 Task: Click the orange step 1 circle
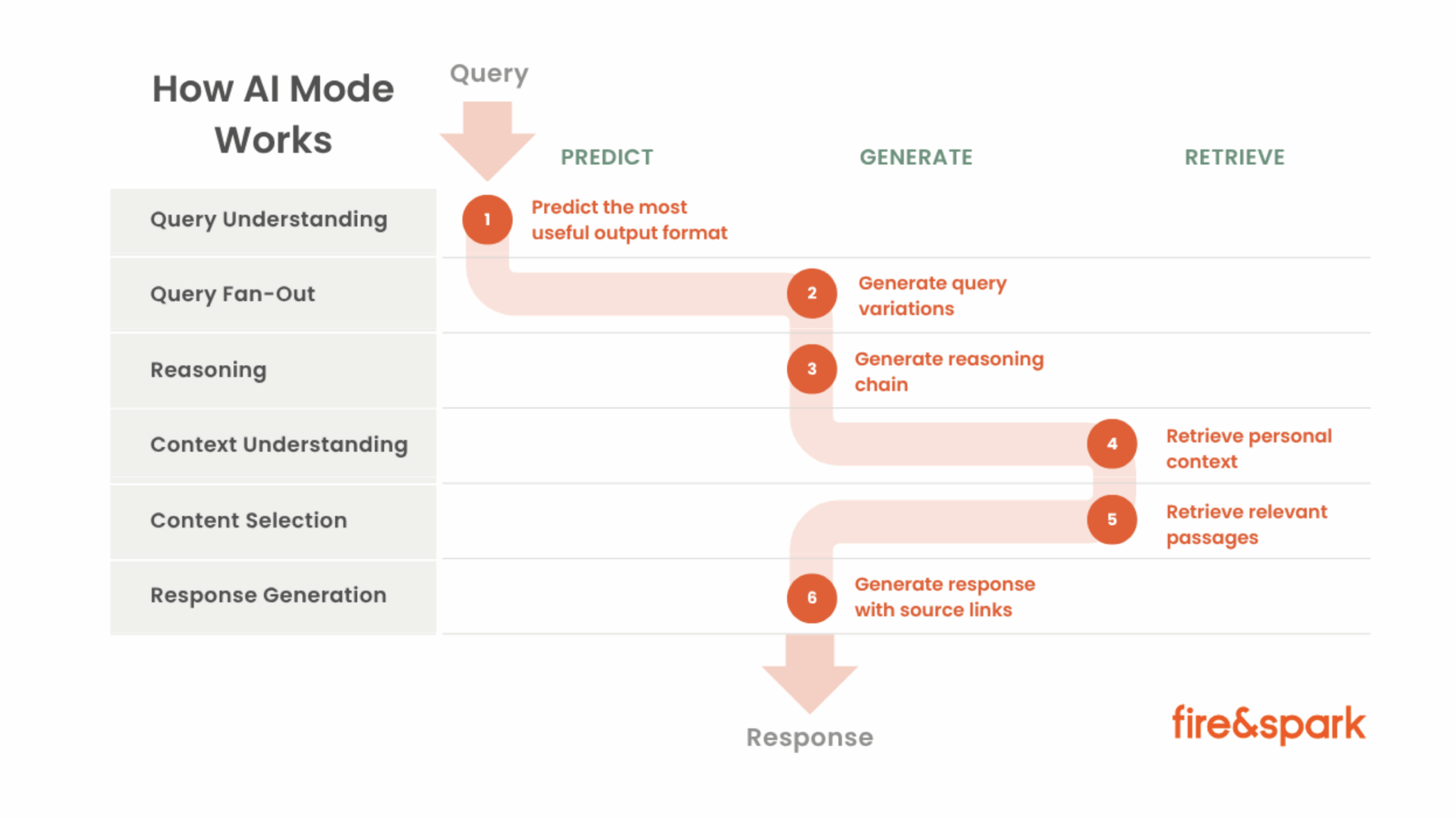click(487, 219)
